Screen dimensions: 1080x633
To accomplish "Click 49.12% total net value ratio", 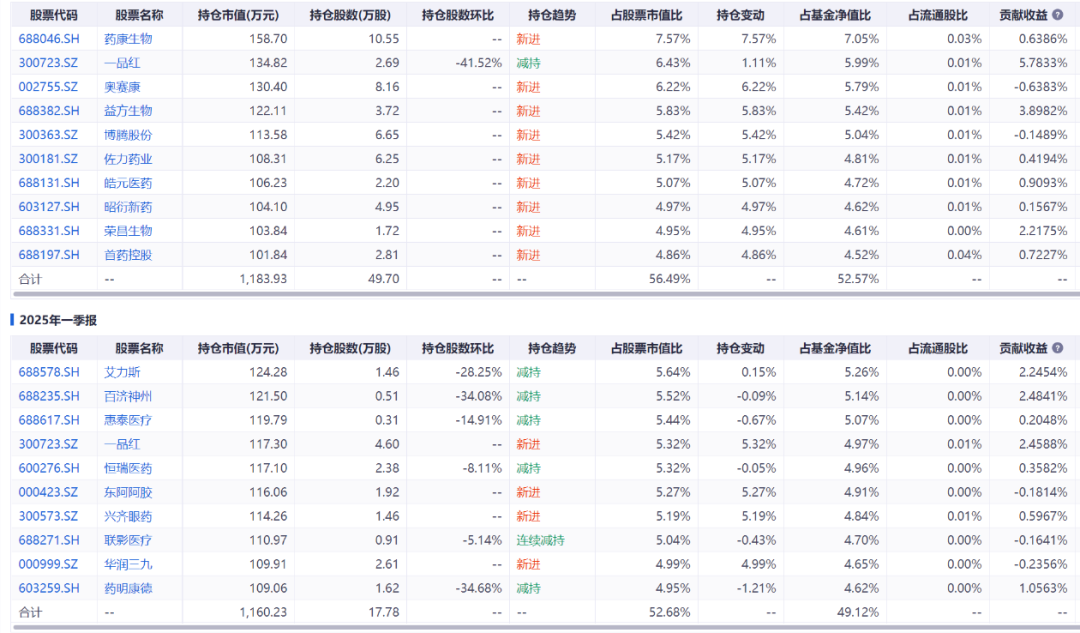I will point(858,612).
